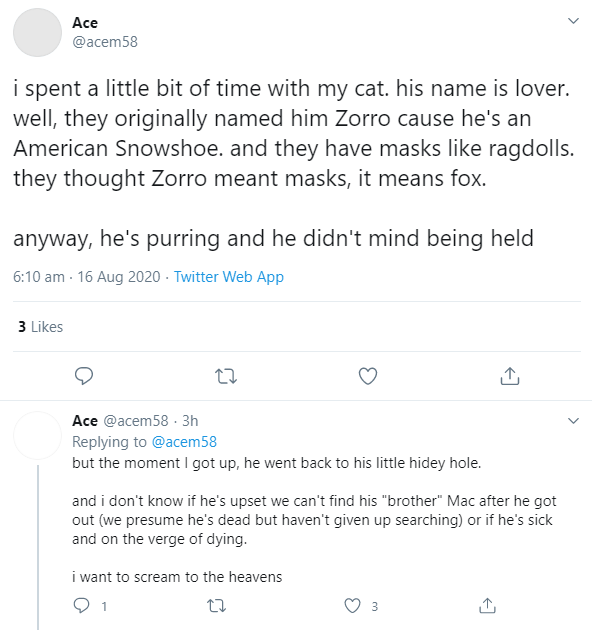Open the main tweet's options chevron menu
Image resolution: width=592 pixels, height=630 pixels.
(x=573, y=20)
